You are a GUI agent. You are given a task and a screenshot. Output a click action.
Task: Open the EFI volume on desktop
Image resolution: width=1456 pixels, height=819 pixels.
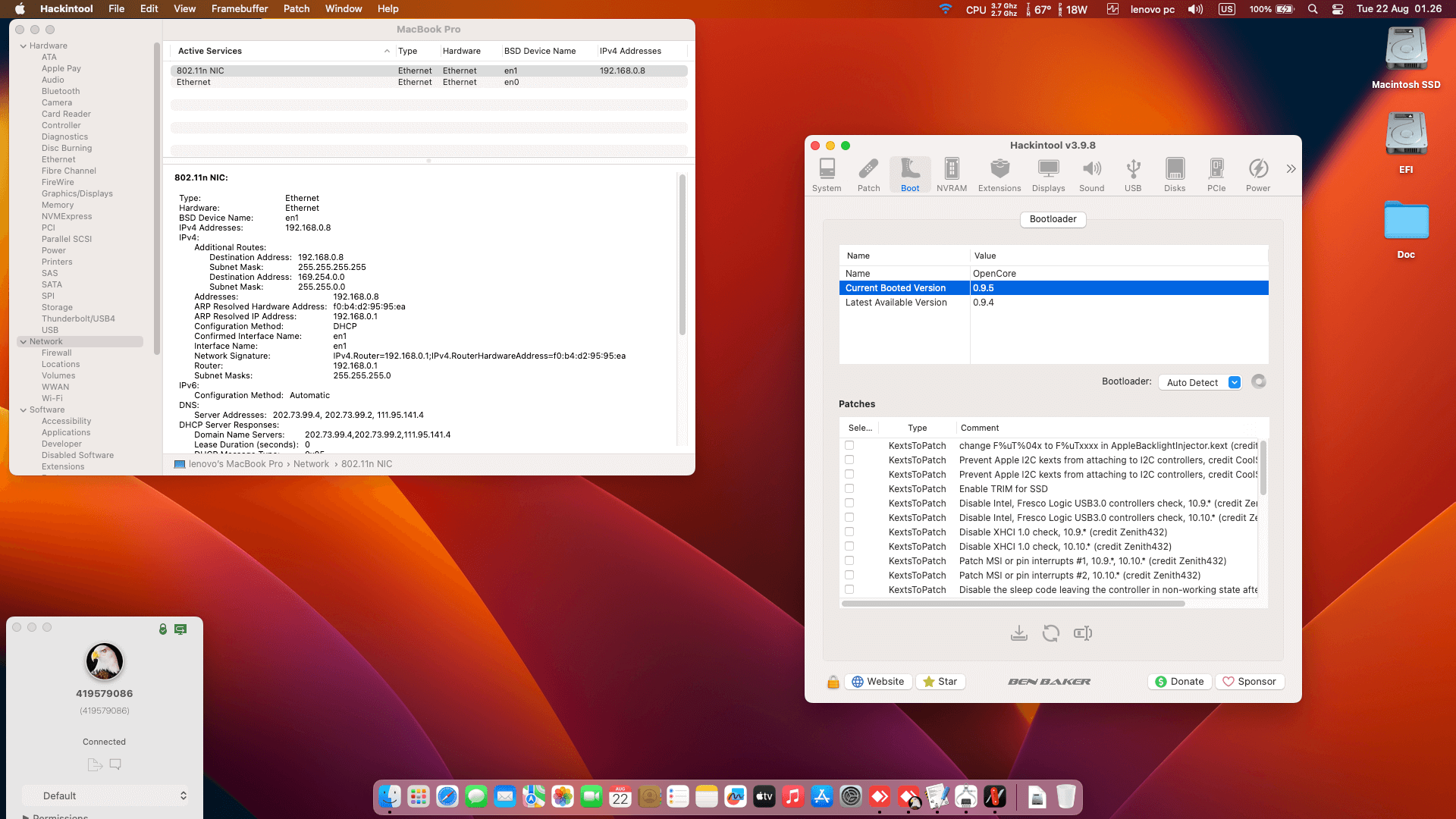(1406, 143)
